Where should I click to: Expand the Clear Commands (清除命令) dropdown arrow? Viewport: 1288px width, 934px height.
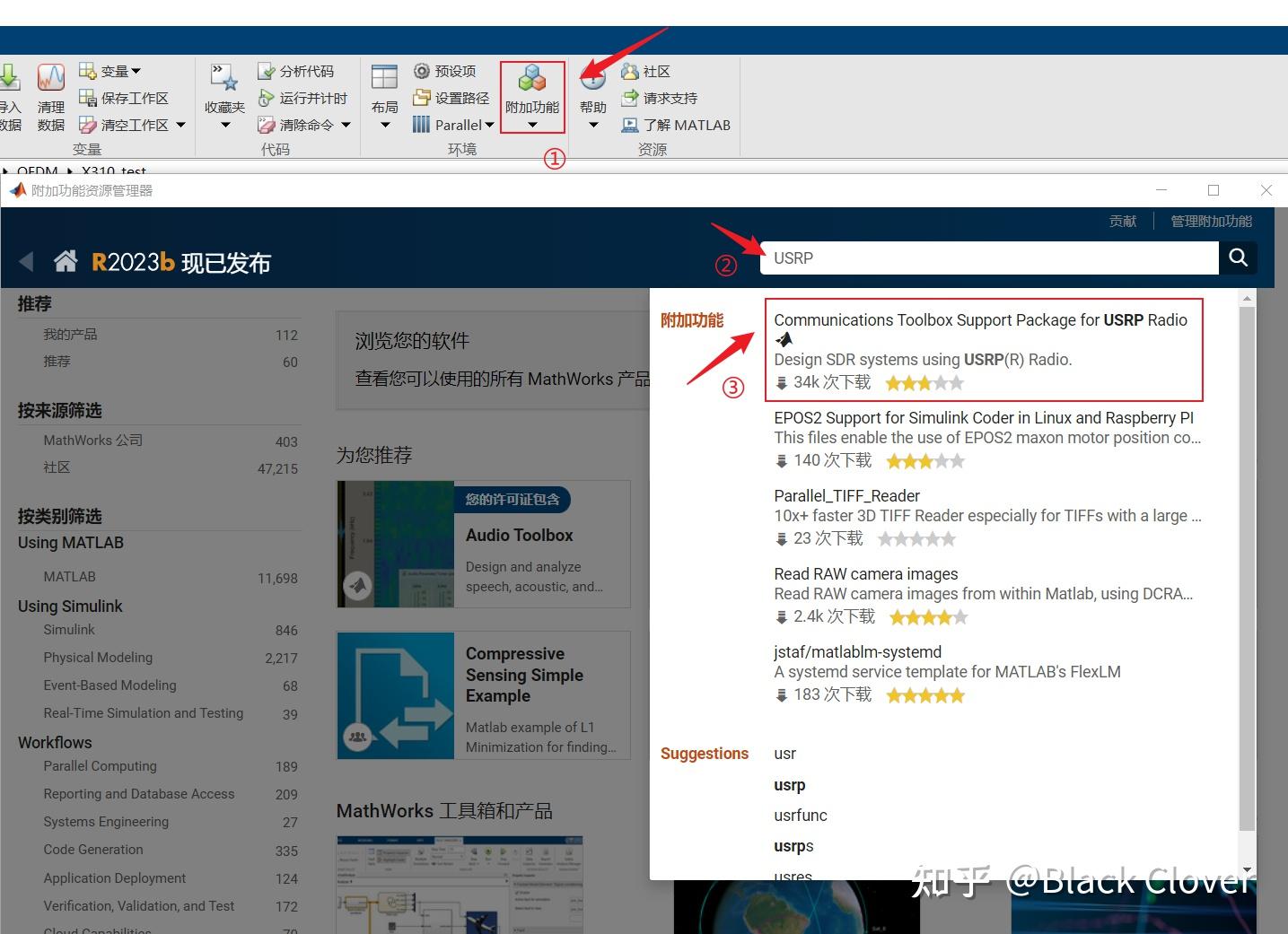pos(346,125)
